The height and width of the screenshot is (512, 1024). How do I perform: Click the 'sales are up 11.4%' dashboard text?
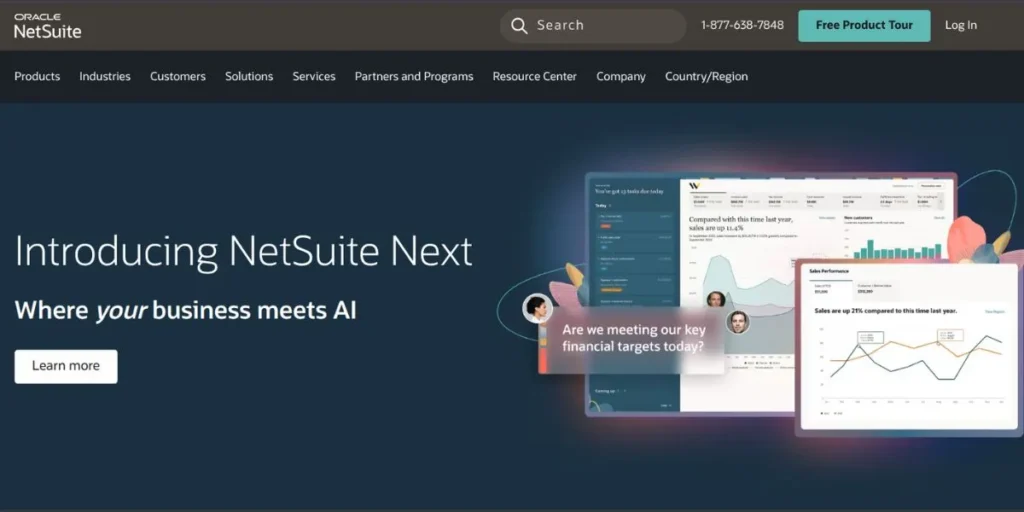743,224
